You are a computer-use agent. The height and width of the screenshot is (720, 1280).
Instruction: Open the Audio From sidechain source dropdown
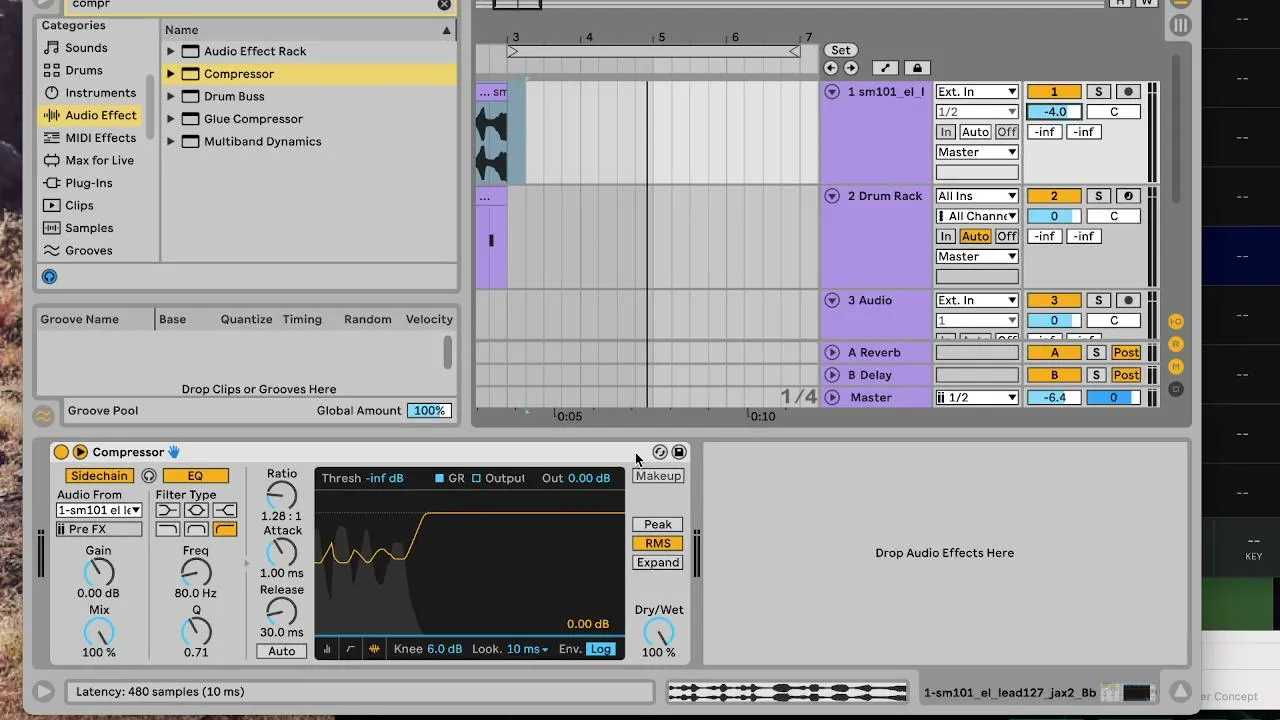click(x=99, y=510)
